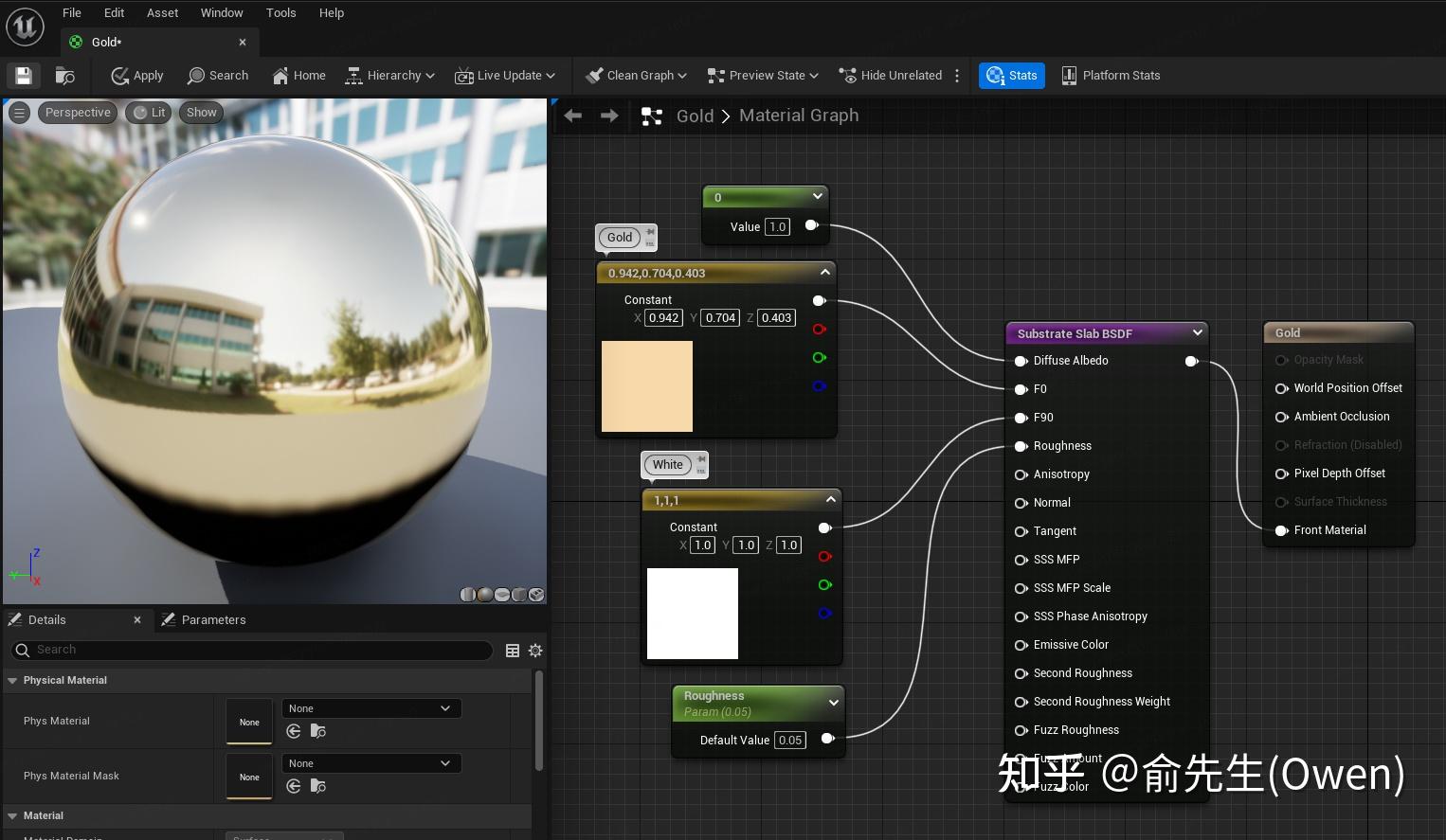The image size is (1446, 840).
Task: Click the Browse to asset icon
Action: [65, 76]
